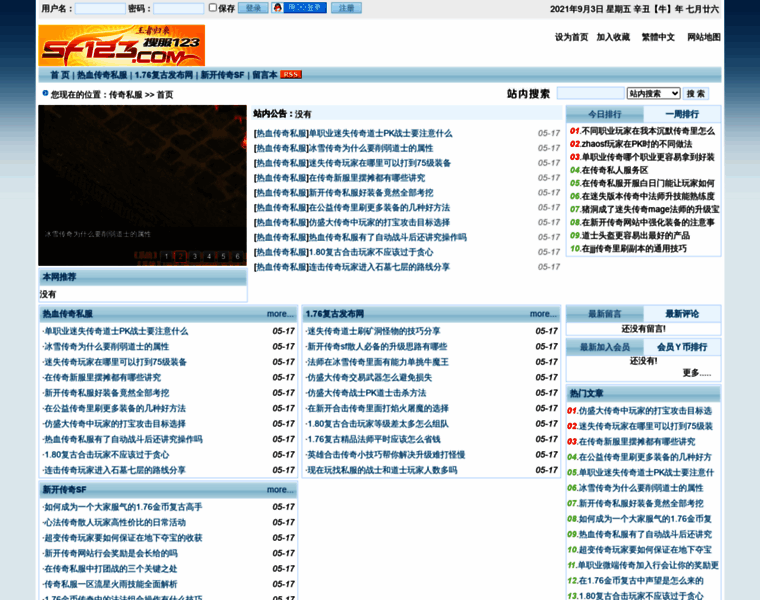Show slide 1 in the slideshow

tap(166, 256)
